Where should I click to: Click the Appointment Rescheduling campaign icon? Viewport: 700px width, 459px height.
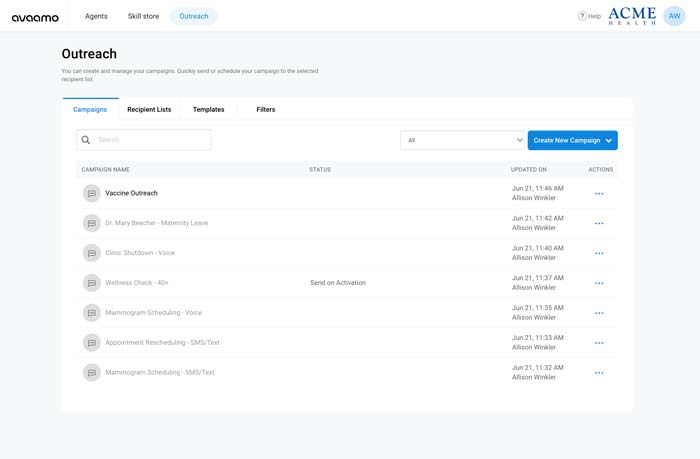click(92, 343)
